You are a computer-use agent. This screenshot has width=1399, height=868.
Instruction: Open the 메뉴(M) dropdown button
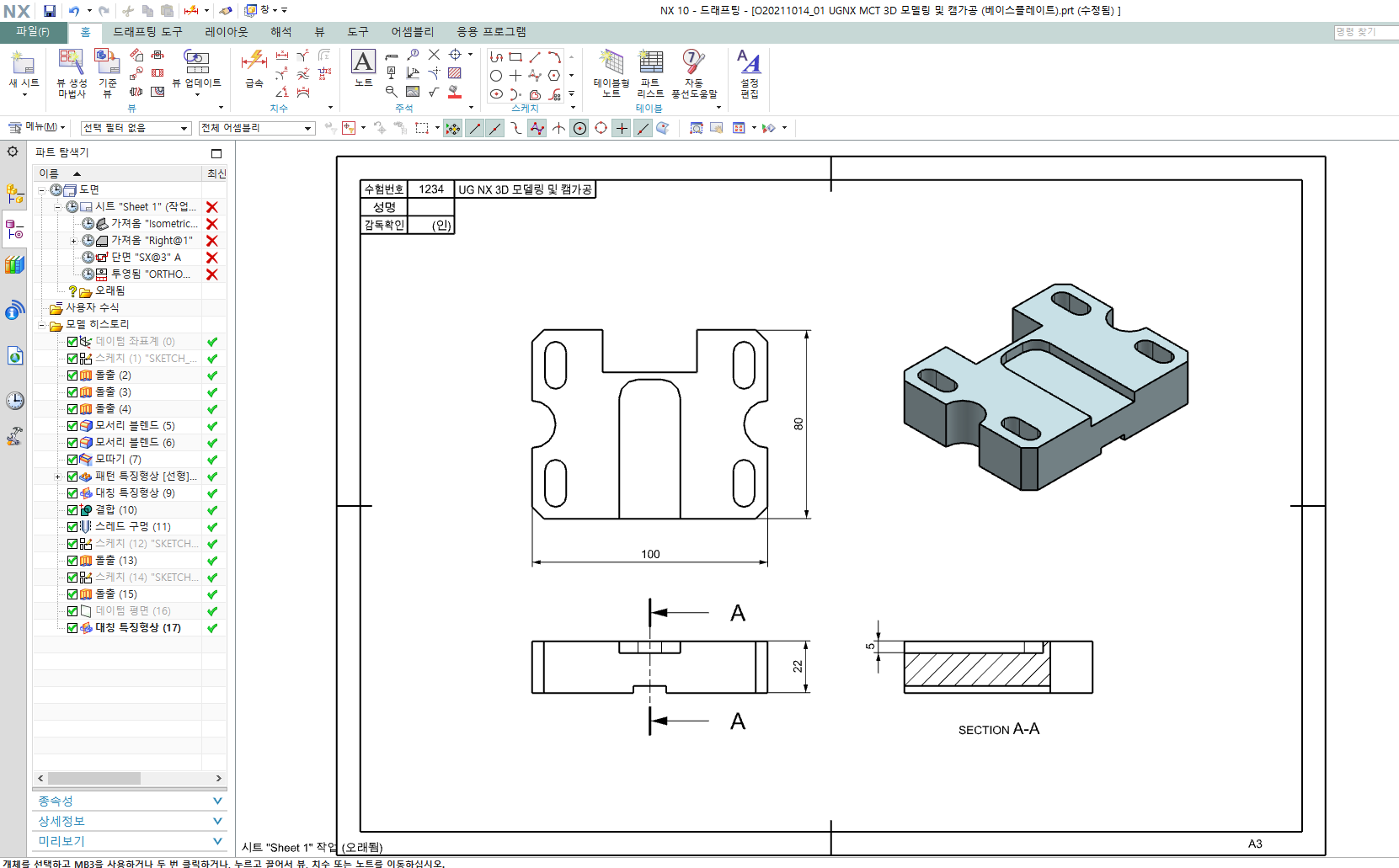point(36,127)
